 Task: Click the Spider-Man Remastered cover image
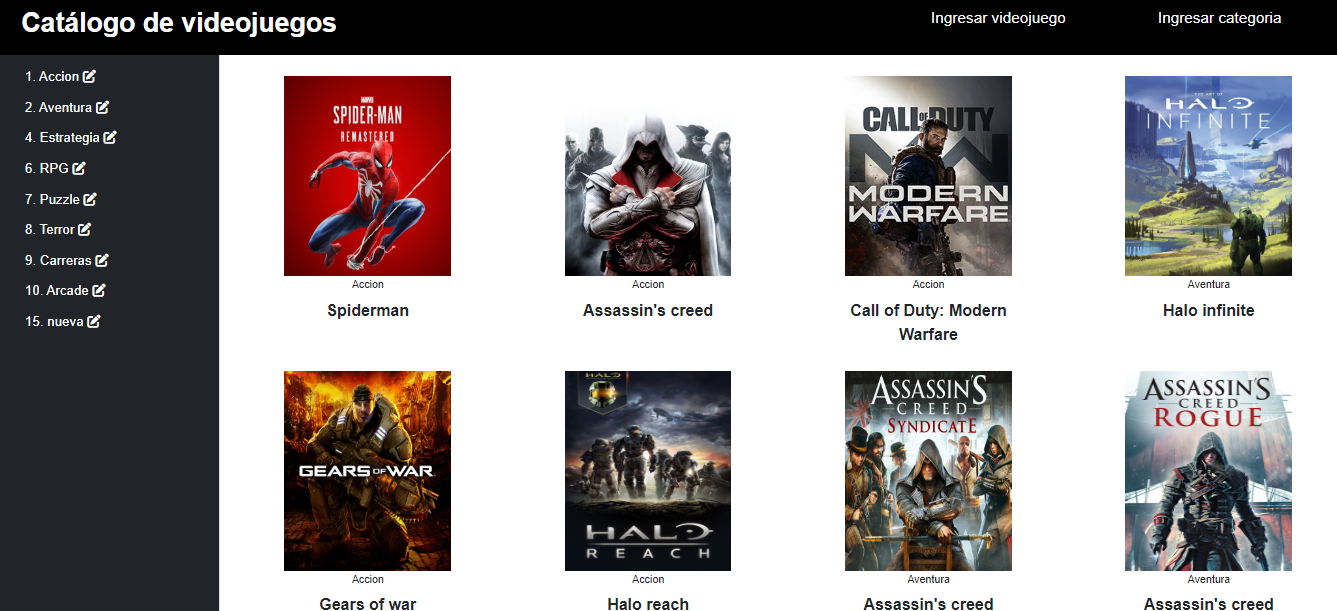coord(367,176)
